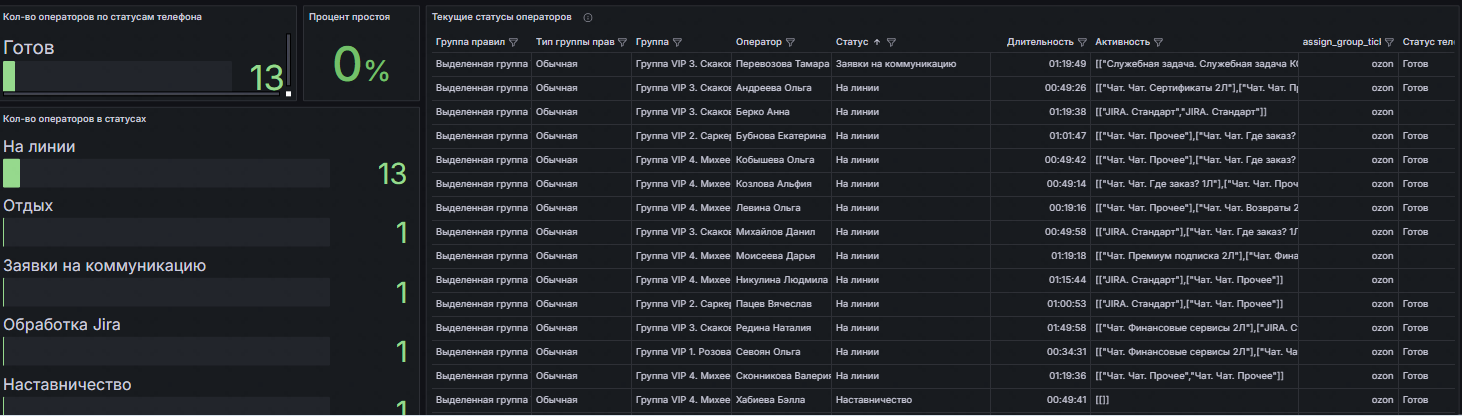Open Текущие статусы операторов panel title menu

point(502,18)
